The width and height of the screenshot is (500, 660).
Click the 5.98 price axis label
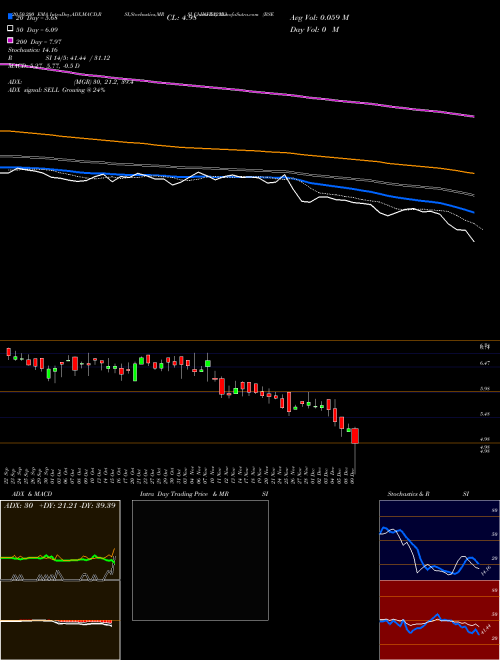pos(484,389)
